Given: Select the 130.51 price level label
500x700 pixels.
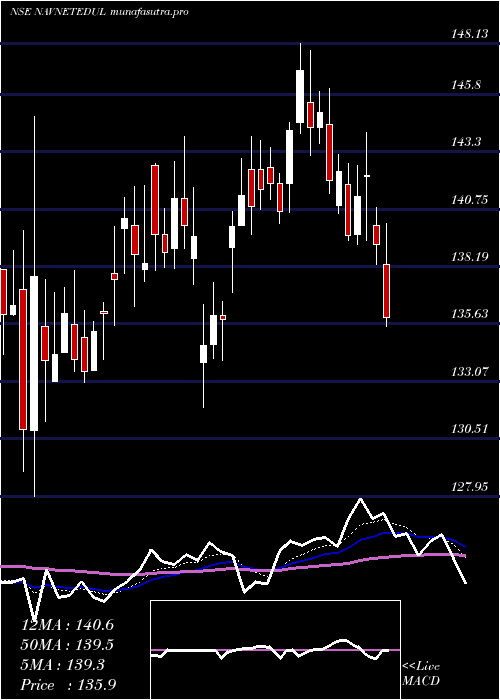Looking at the screenshot, I should click(x=469, y=429).
